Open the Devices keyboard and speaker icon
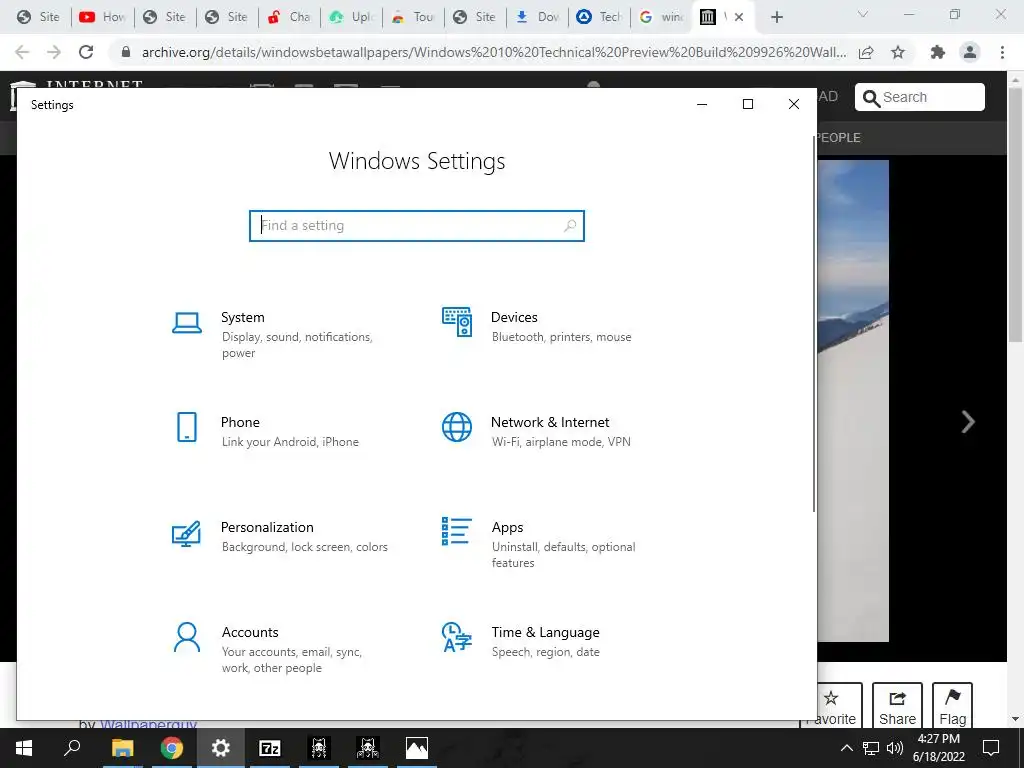The image size is (1024, 768). point(456,322)
